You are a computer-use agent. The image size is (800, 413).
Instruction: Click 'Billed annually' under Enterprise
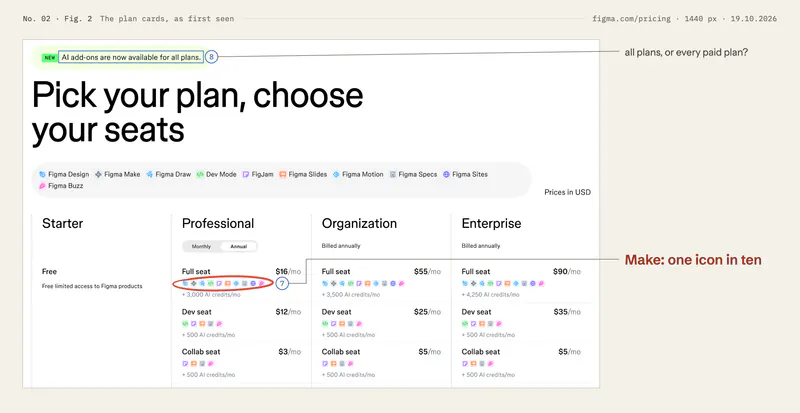(x=481, y=246)
